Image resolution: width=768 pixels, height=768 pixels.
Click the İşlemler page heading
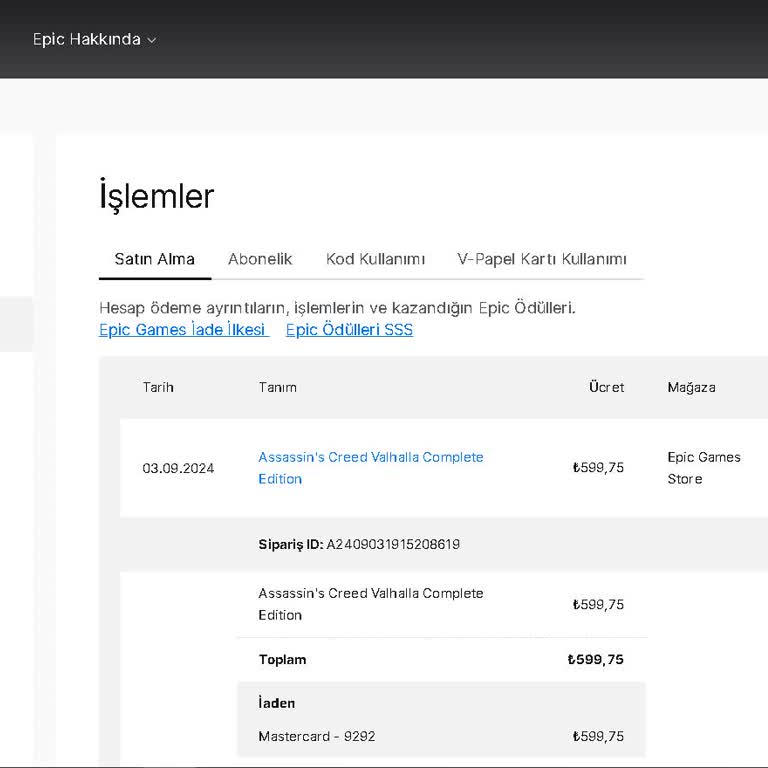[x=157, y=196]
